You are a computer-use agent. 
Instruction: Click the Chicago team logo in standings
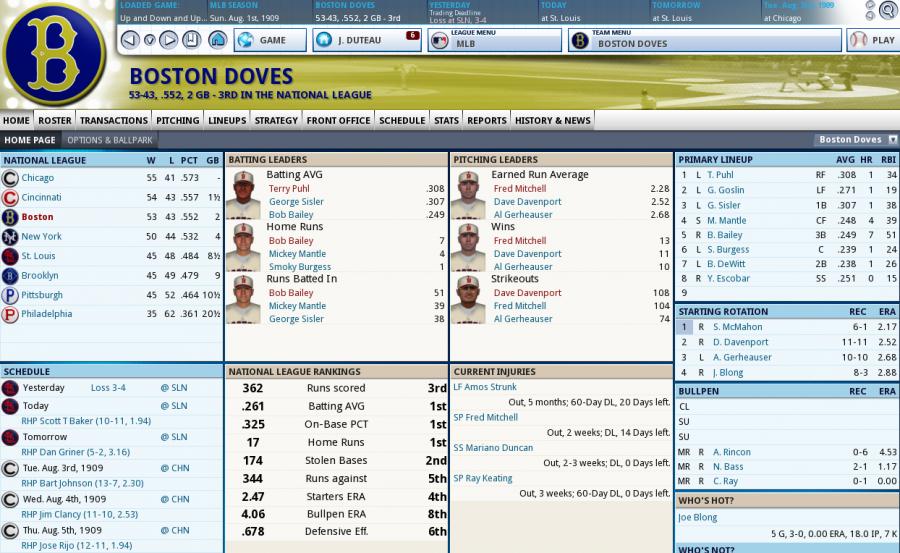pyautogui.click(x=10, y=178)
